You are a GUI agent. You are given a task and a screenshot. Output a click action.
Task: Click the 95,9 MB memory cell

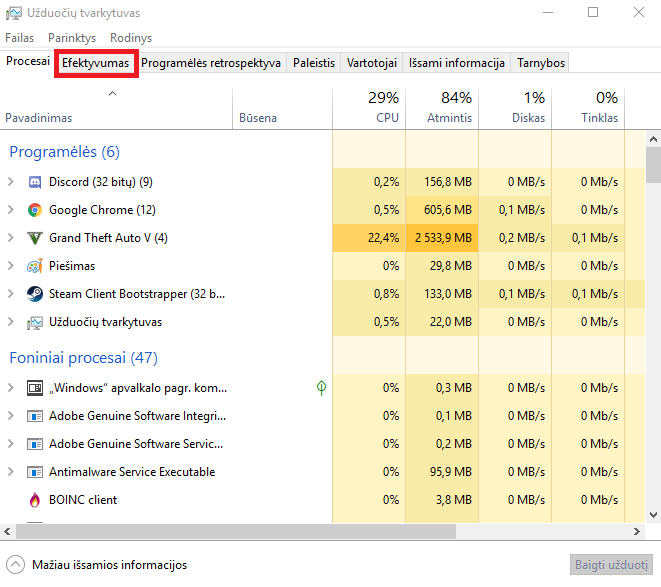pos(442,471)
